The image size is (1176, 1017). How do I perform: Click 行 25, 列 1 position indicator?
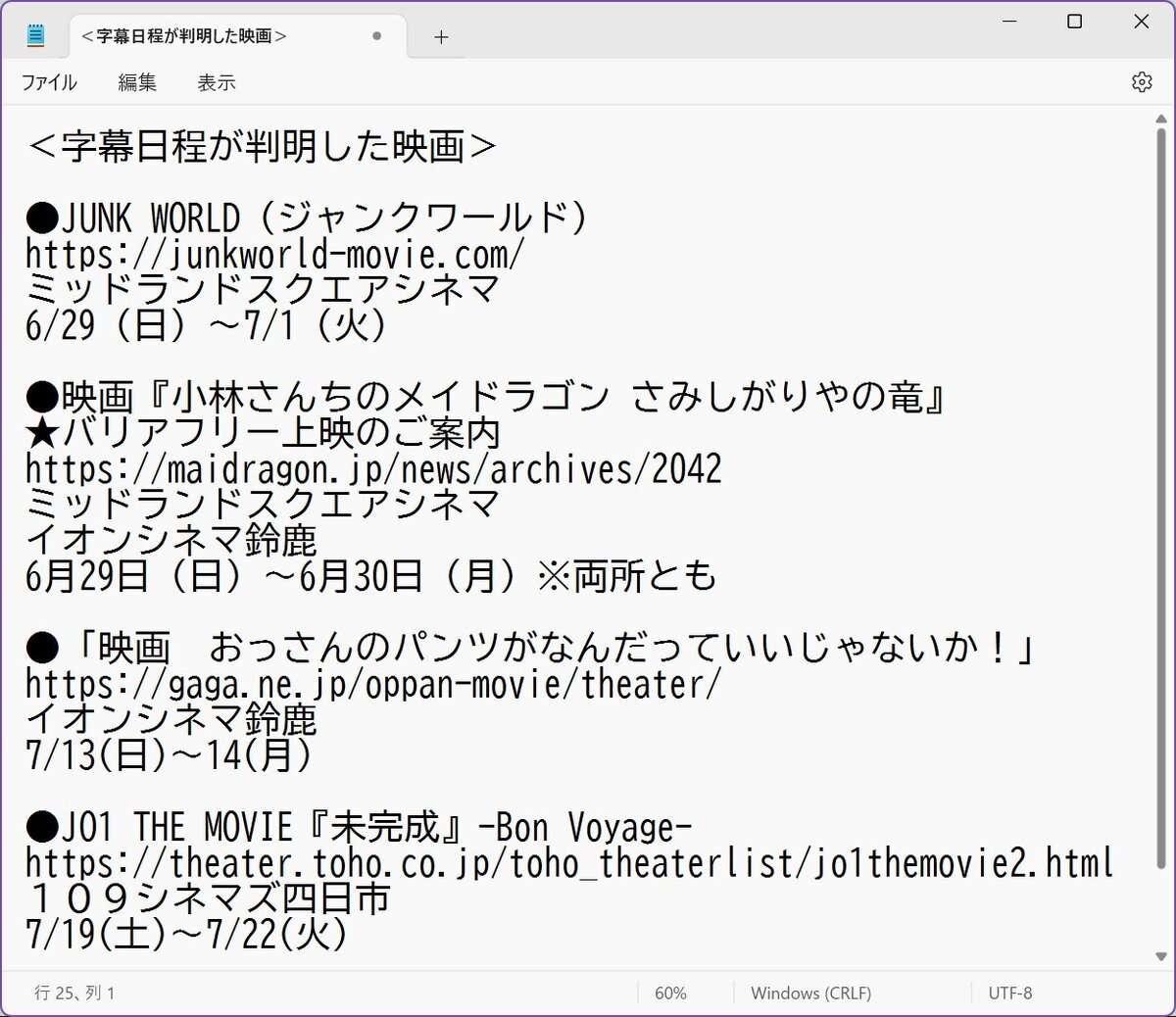tap(74, 993)
